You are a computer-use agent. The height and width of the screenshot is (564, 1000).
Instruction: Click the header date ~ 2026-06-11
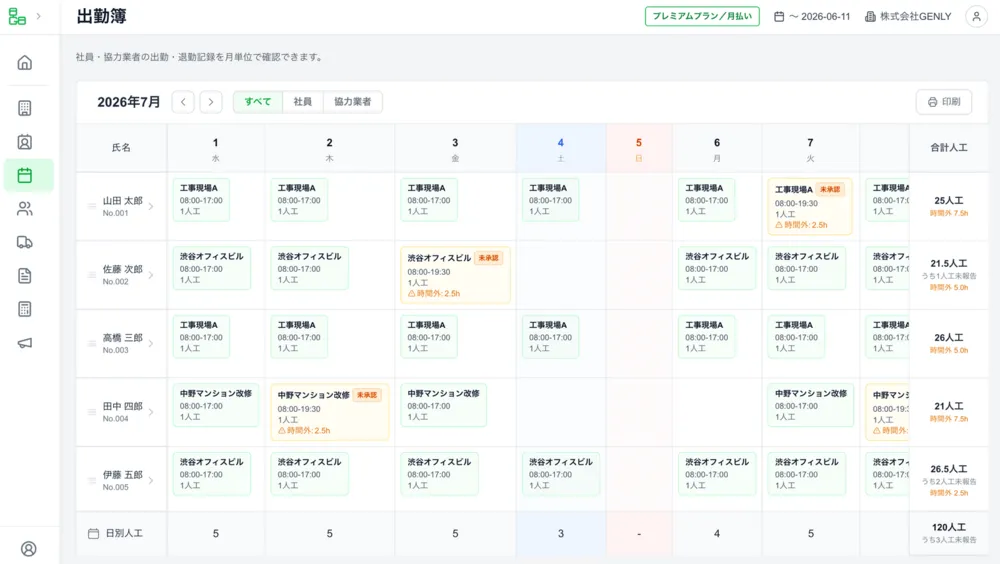[820, 17]
